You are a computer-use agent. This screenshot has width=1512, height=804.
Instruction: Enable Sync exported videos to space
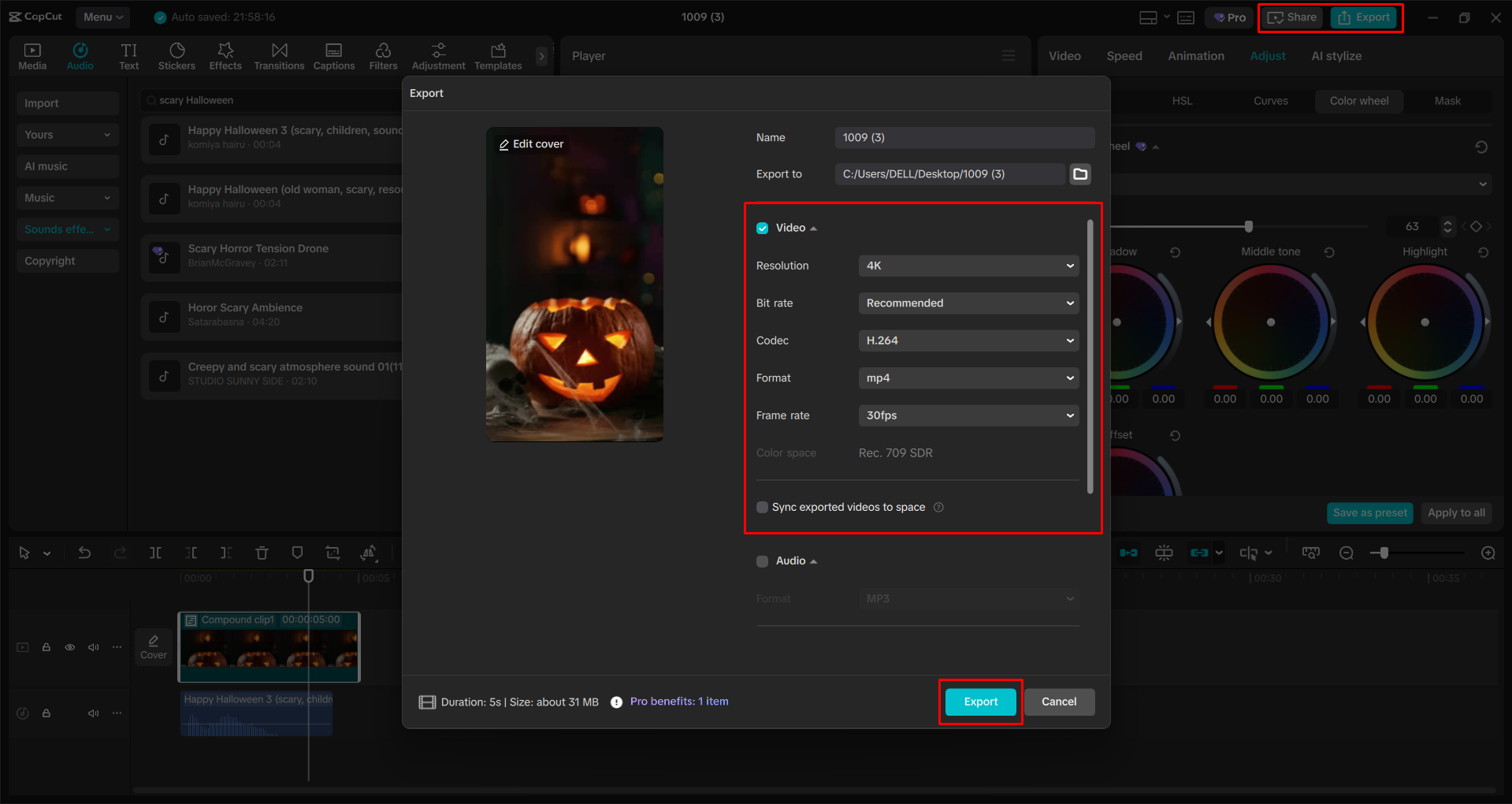(x=762, y=507)
